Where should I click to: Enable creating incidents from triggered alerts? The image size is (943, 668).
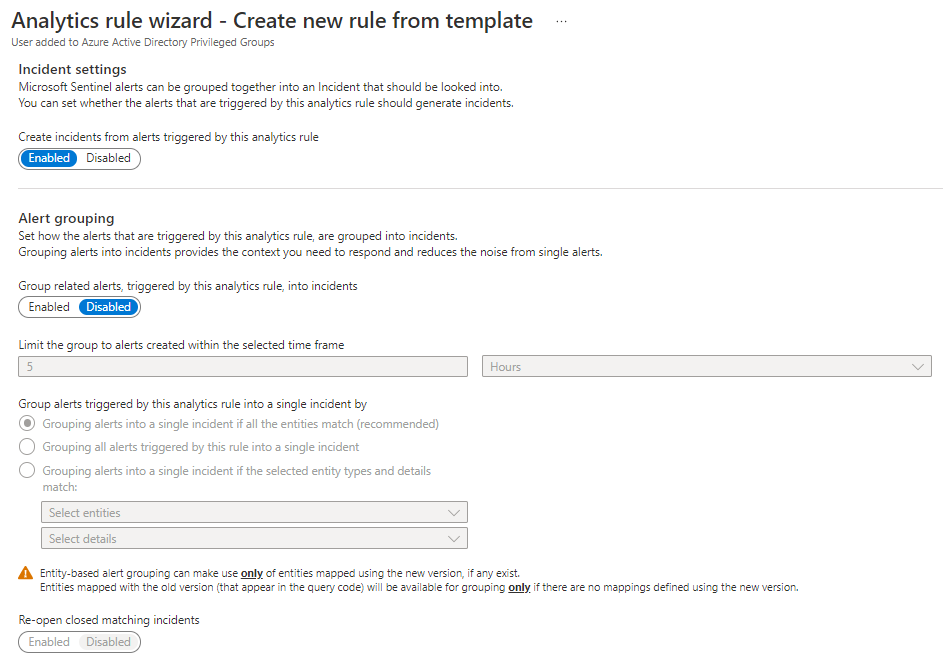point(49,158)
